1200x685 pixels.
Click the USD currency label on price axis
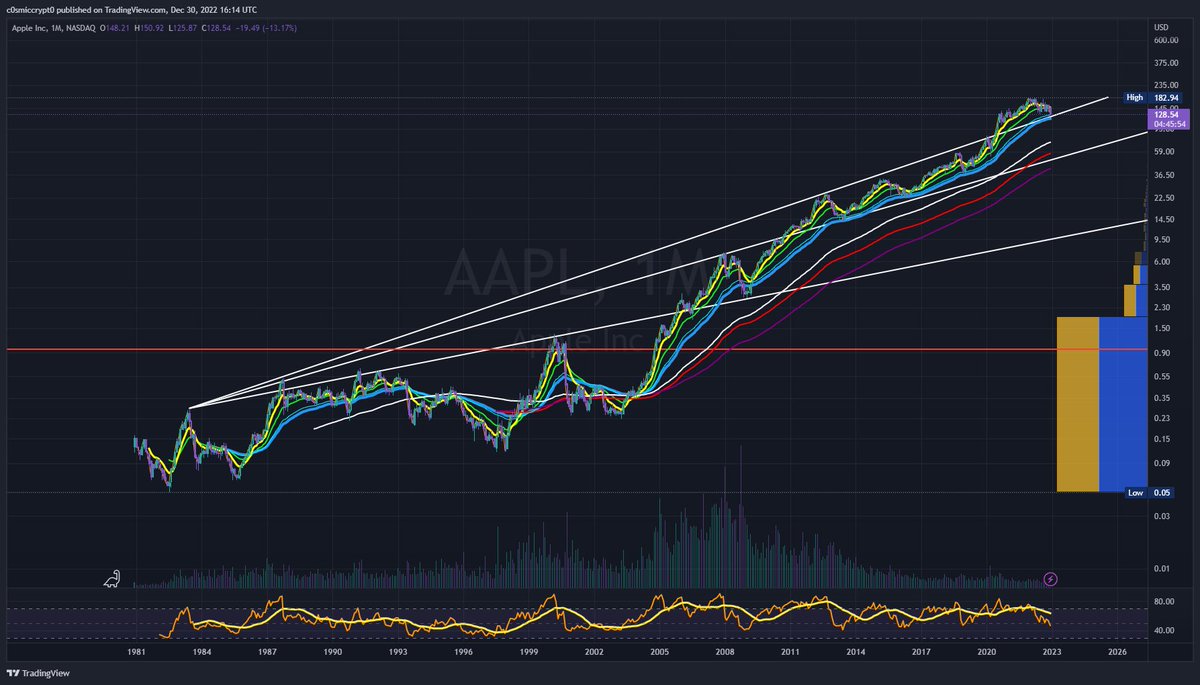click(1161, 27)
